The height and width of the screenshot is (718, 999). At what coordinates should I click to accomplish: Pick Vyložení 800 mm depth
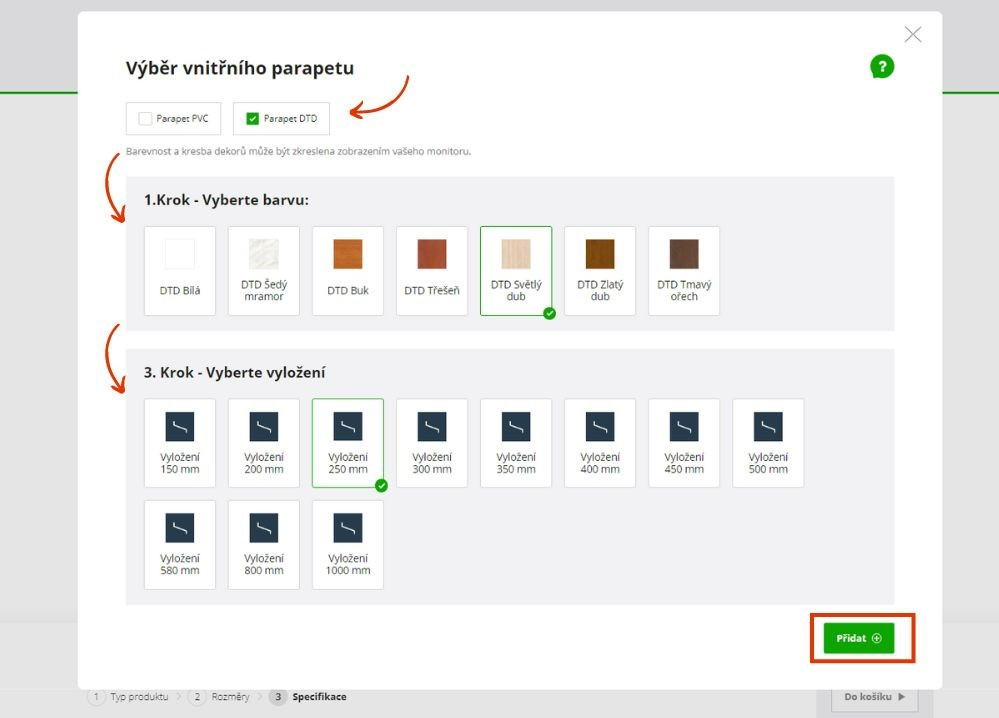point(264,544)
